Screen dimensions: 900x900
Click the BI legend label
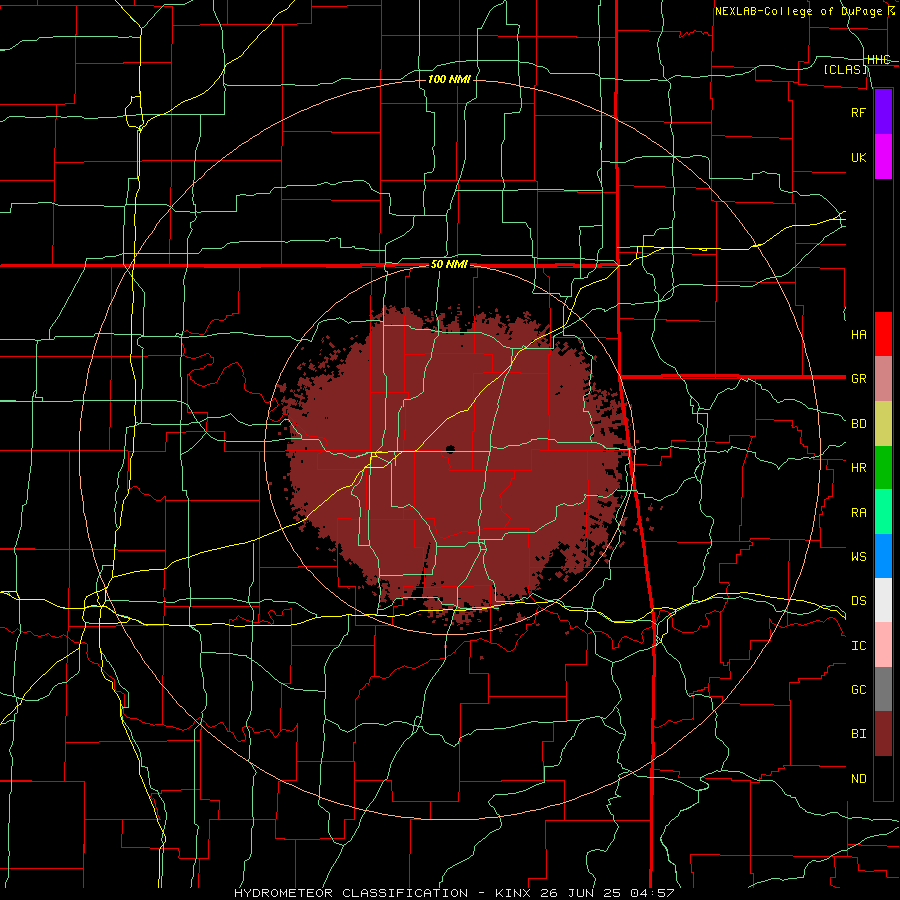pyautogui.click(x=858, y=734)
